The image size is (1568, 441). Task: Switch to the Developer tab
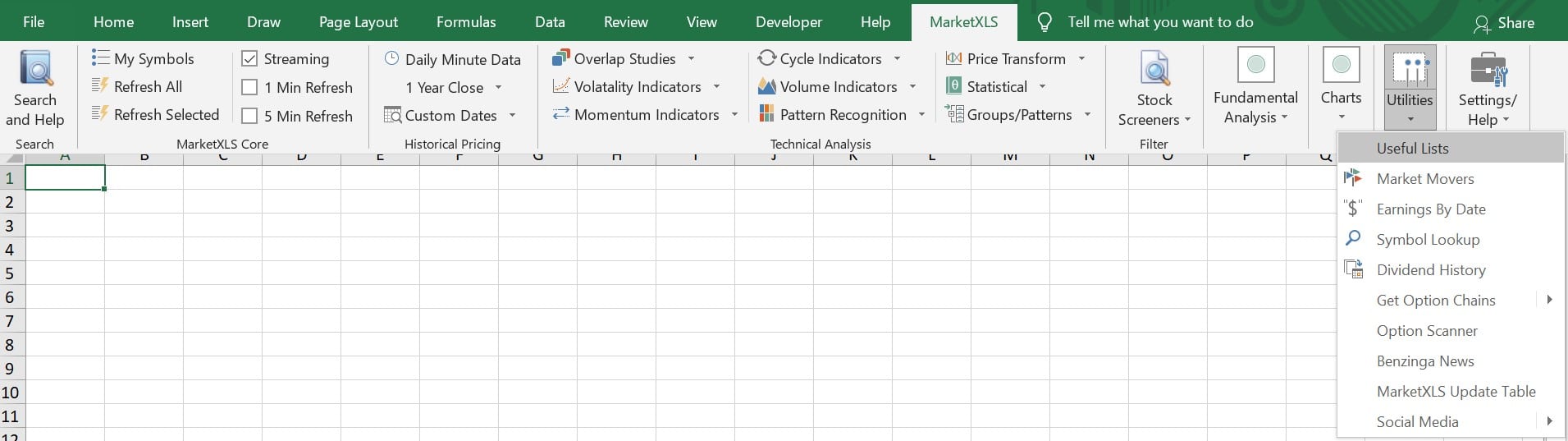click(789, 22)
